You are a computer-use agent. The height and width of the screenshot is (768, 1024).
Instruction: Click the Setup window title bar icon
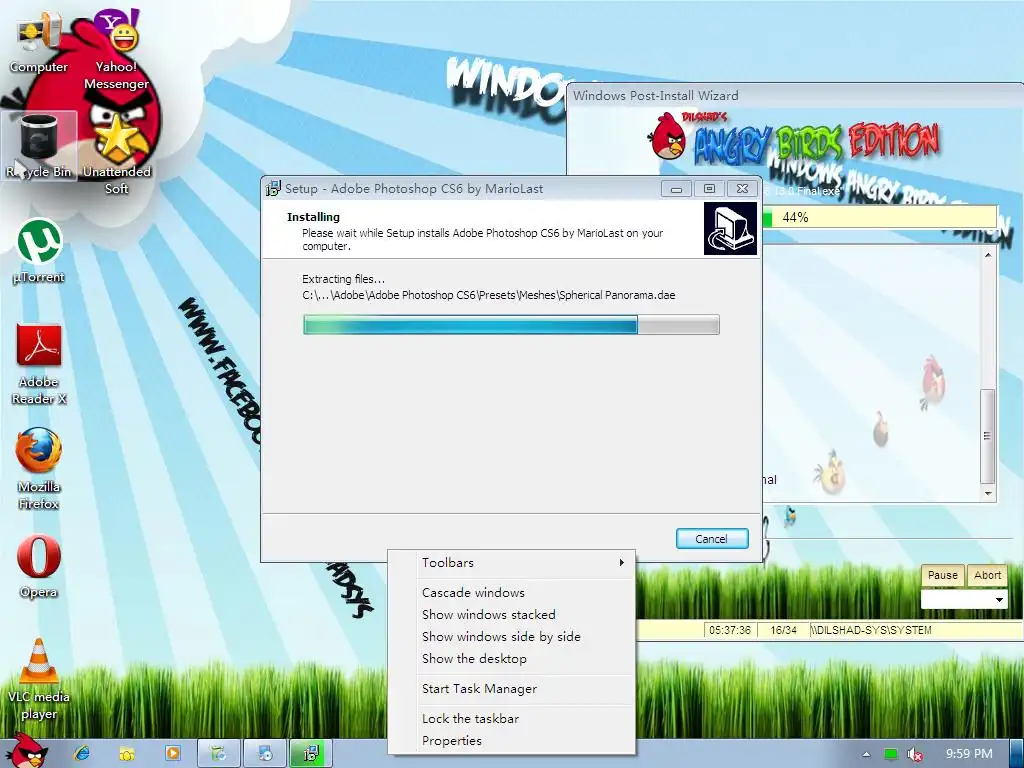click(273, 189)
